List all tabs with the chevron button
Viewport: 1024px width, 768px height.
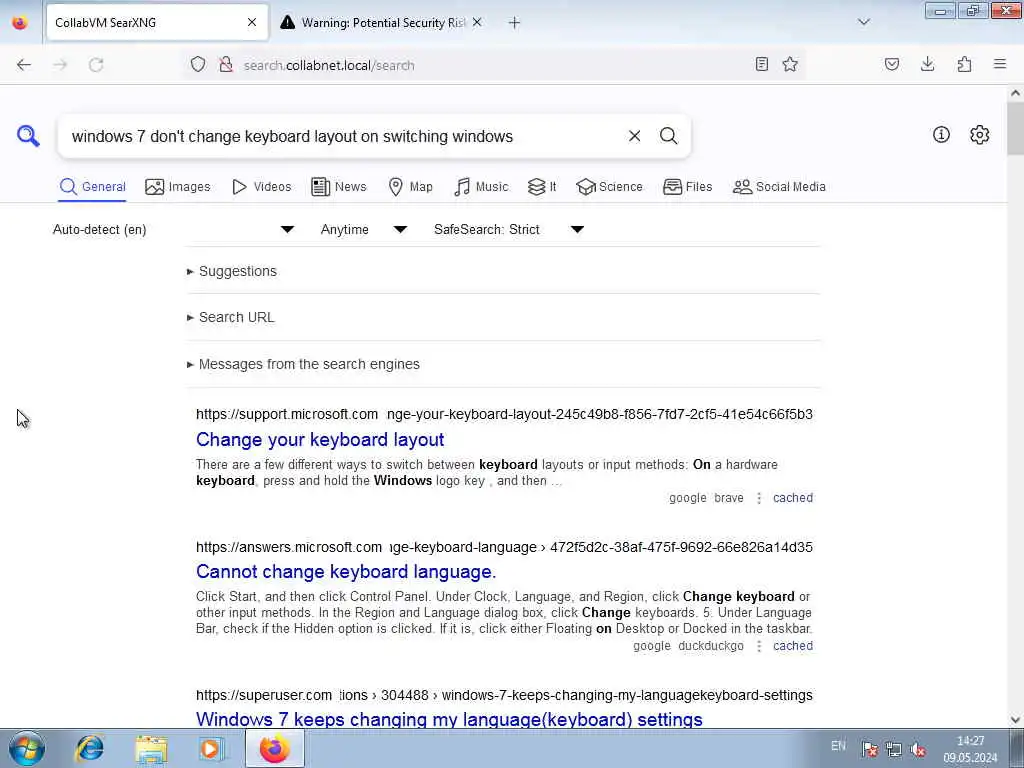[x=864, y=22]
